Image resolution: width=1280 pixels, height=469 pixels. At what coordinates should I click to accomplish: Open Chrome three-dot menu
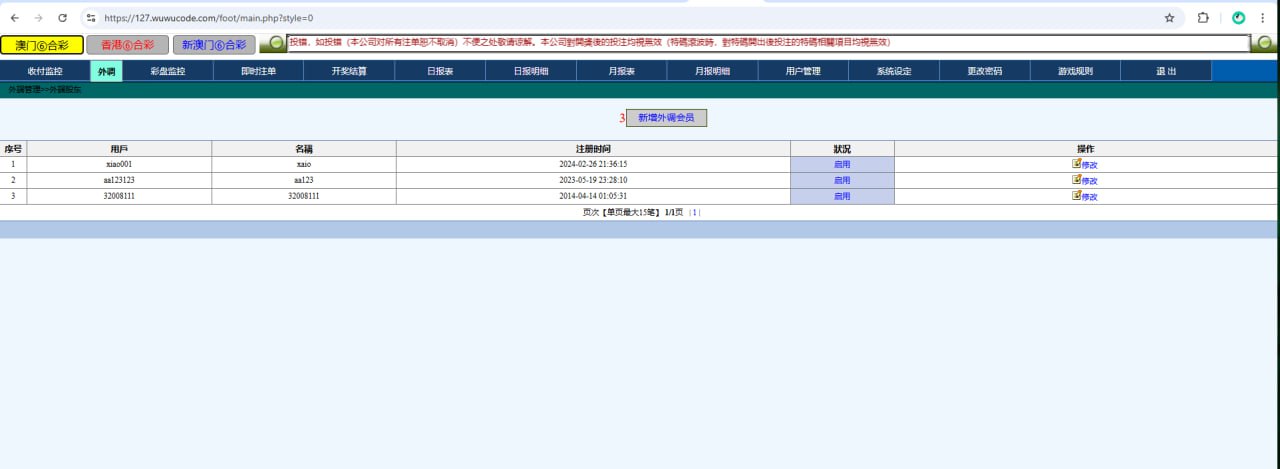tap(1264, 18)
